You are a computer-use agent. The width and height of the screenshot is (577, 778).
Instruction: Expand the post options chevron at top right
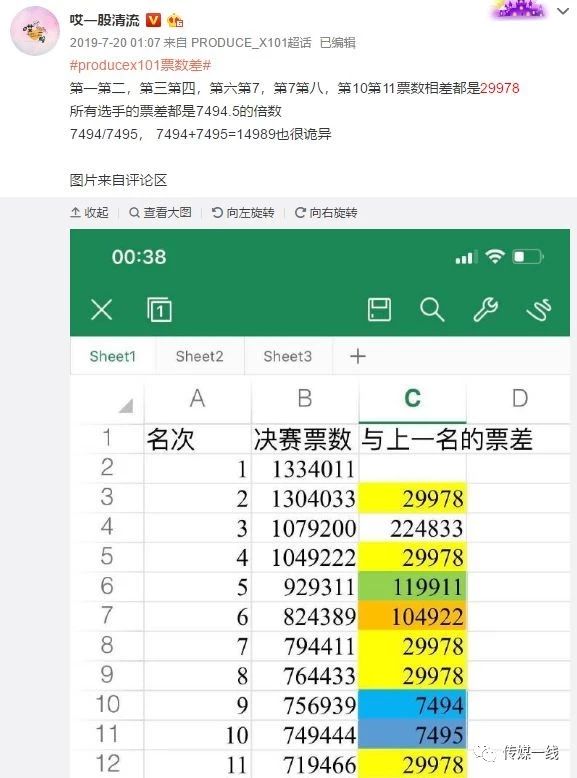tap(563, 11)
